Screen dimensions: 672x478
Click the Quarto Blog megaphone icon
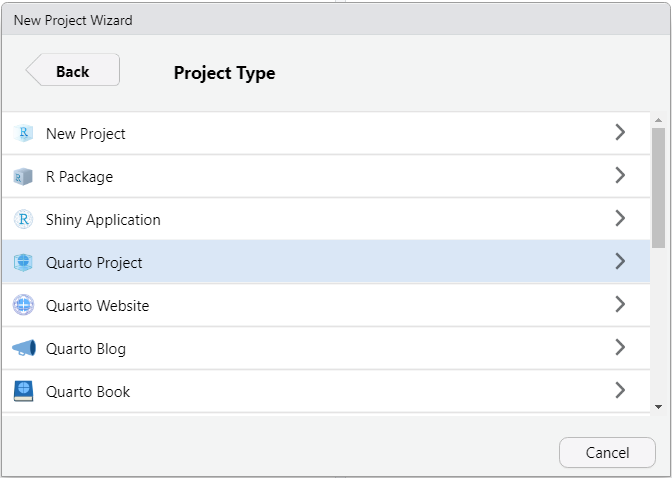tap(24, 349)
